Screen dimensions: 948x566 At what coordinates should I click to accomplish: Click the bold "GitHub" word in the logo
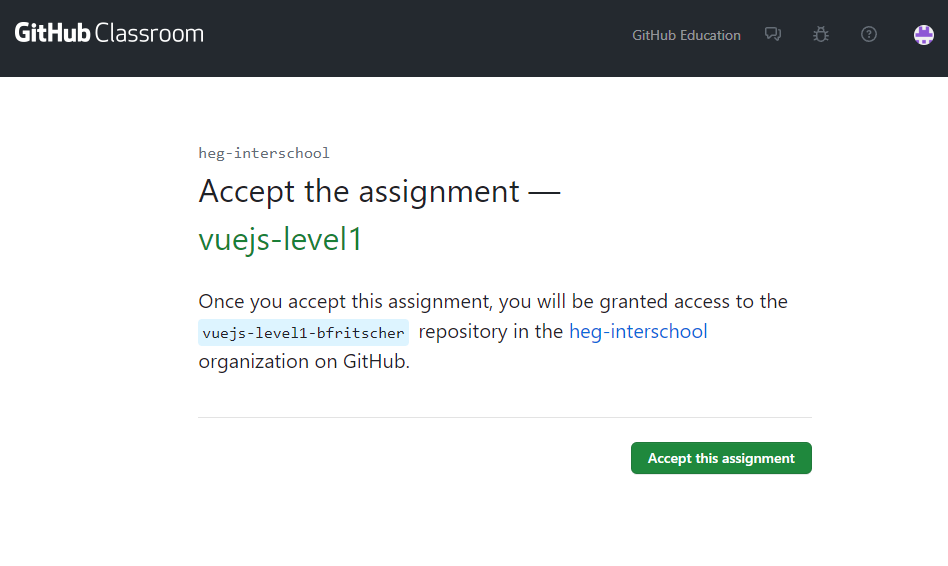coord(52,34)
